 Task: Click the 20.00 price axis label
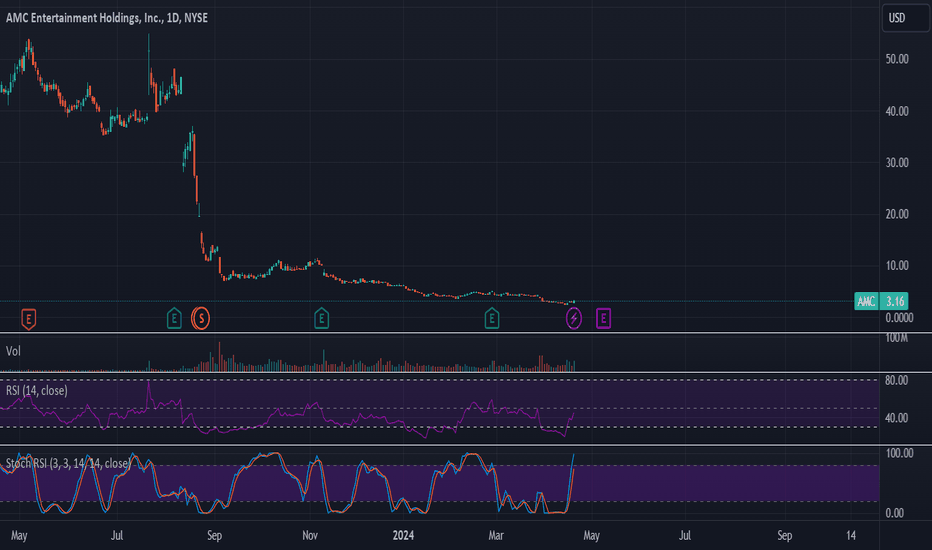pos(897,214)
